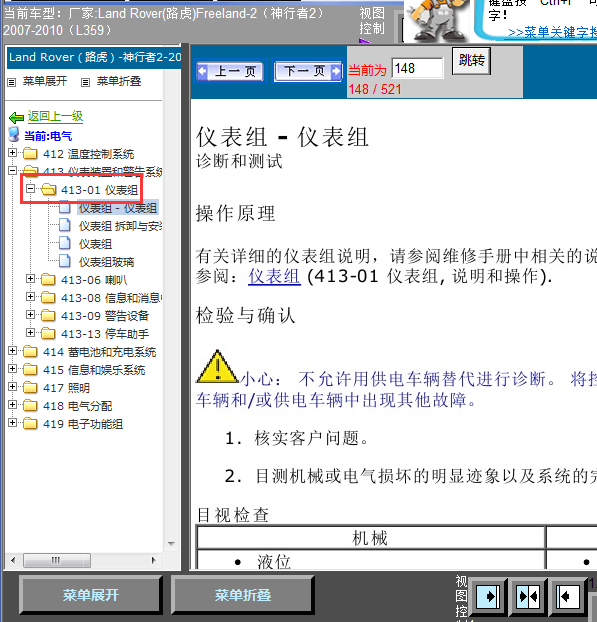Click the tree scrollbar right arrow
The width and height of the screenshot is (597, 622).
coord(154,561)
